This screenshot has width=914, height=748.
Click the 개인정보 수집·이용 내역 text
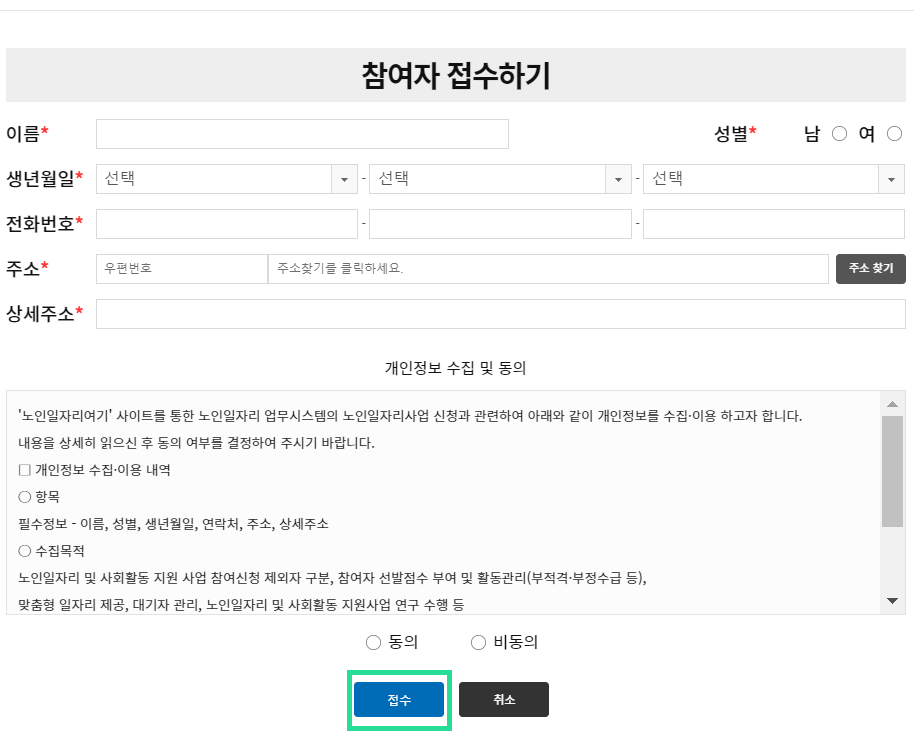click(x=103, y=470)
